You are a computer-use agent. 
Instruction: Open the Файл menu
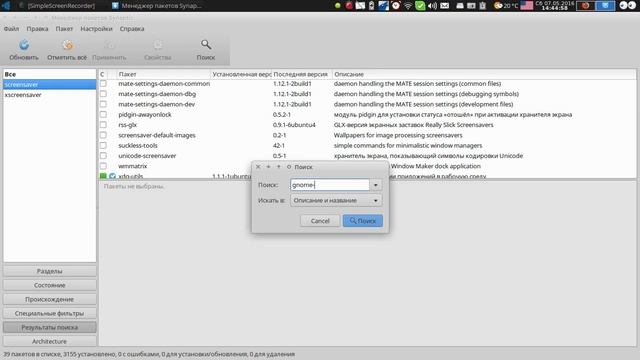11,29
